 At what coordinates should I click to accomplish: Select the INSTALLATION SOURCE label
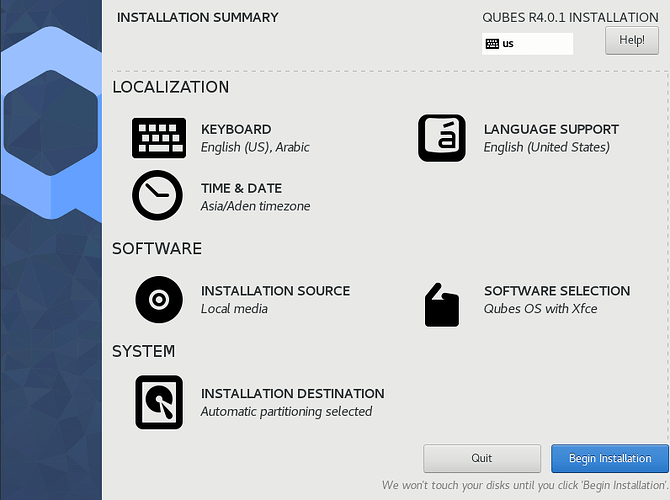tap(276, 291)
